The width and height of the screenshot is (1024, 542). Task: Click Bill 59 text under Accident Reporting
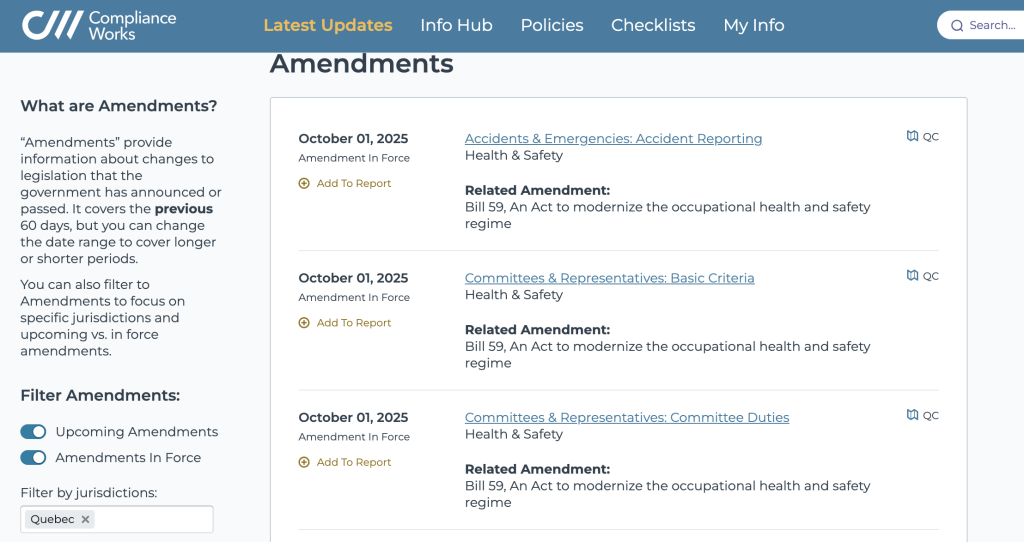coord(667,215)
